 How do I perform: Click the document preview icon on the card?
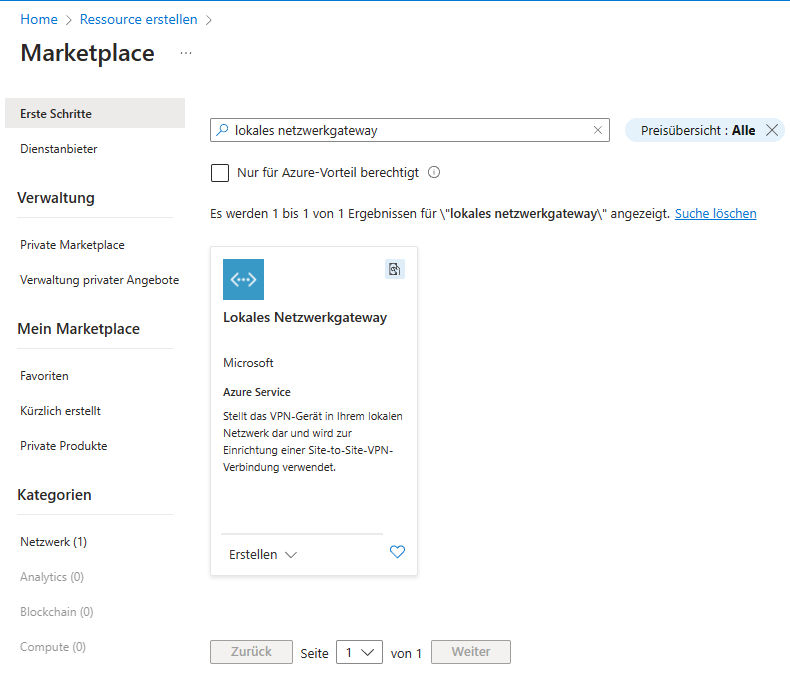click(394, 269)
